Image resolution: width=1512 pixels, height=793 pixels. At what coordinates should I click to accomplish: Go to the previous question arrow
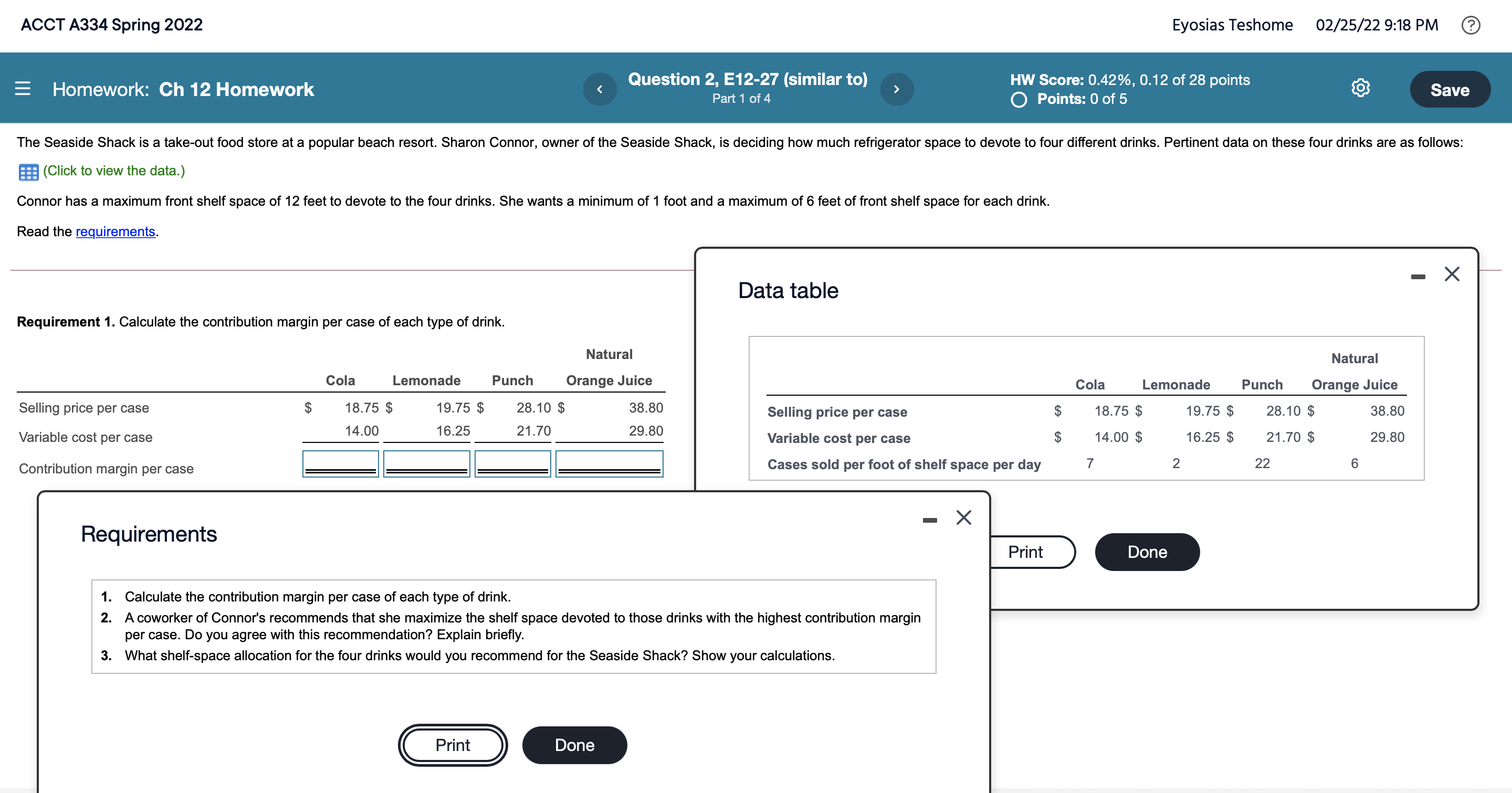(x=599, y=89)
